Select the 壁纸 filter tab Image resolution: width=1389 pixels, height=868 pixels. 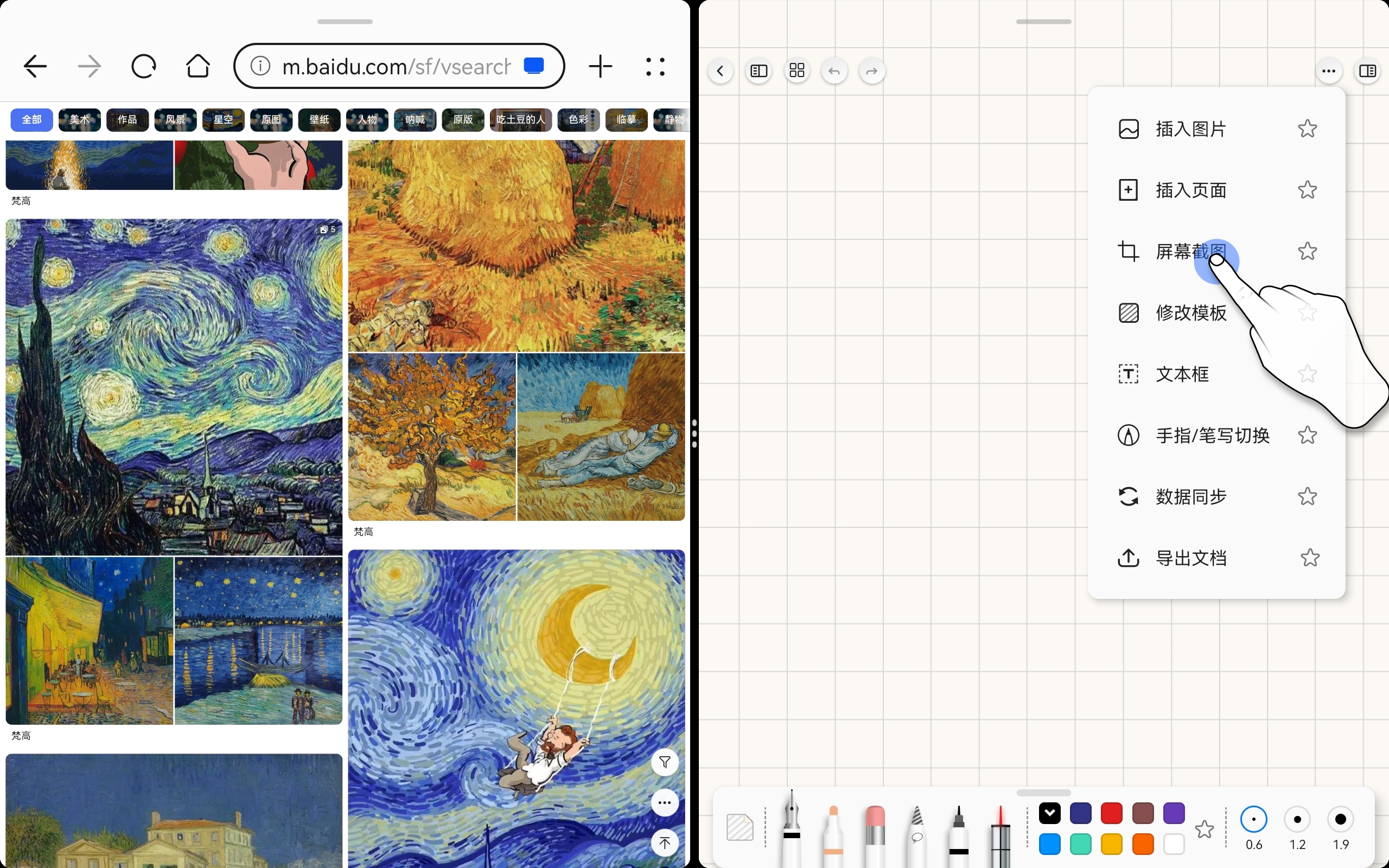pyautogui.click(x=319, y=119)
